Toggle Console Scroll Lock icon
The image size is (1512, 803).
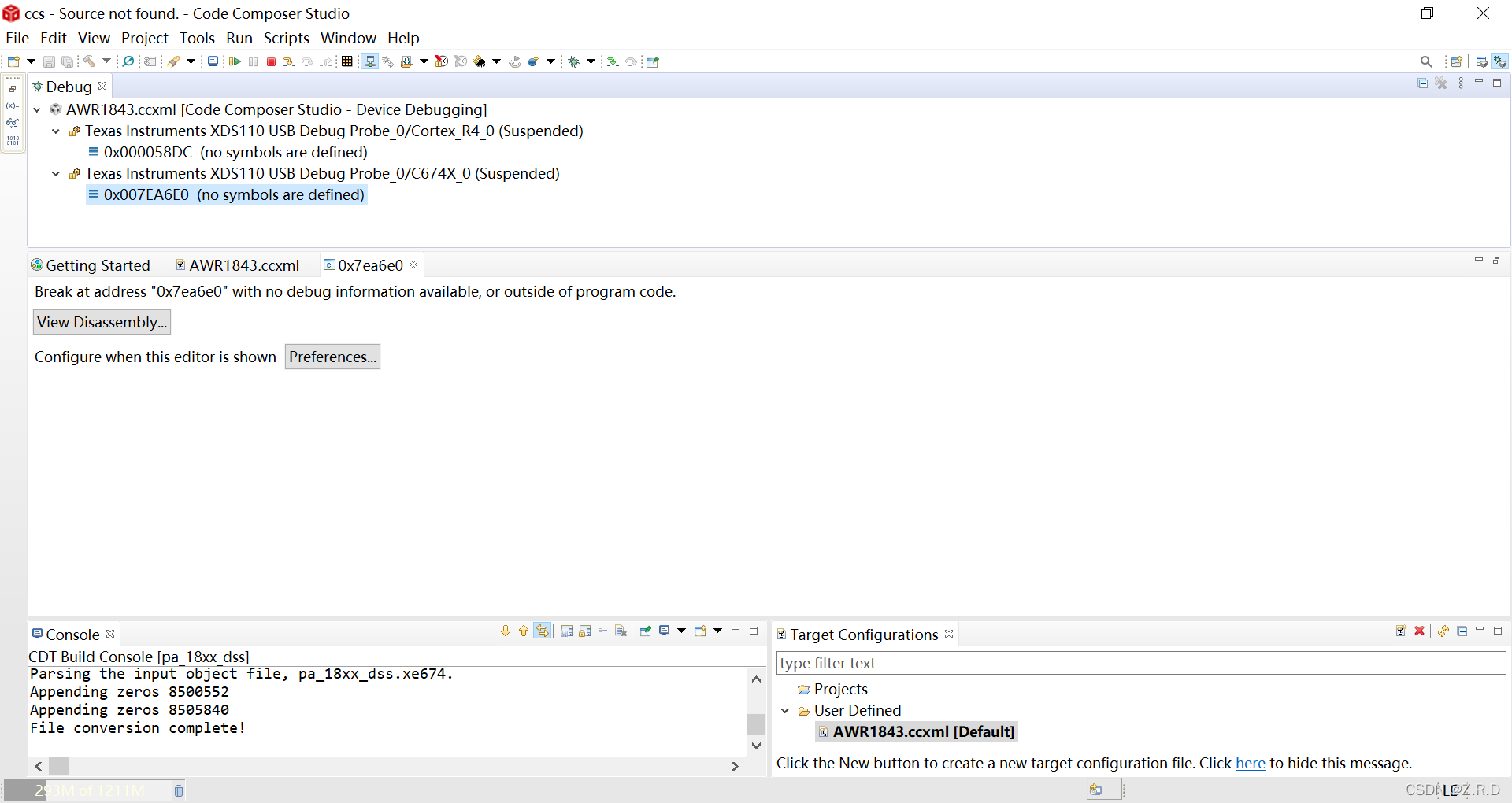pyautogui.click(x=585, y=631)
